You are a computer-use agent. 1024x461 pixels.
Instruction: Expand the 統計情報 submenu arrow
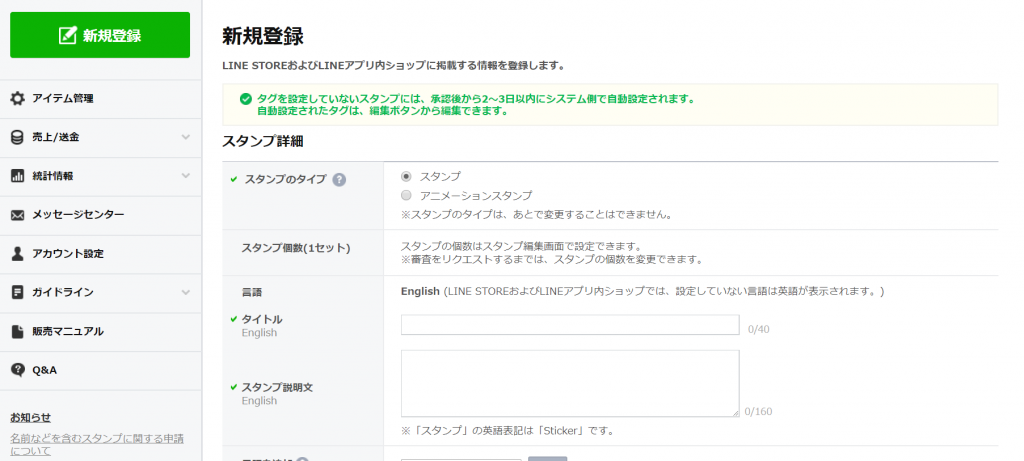tap(185, 176)
